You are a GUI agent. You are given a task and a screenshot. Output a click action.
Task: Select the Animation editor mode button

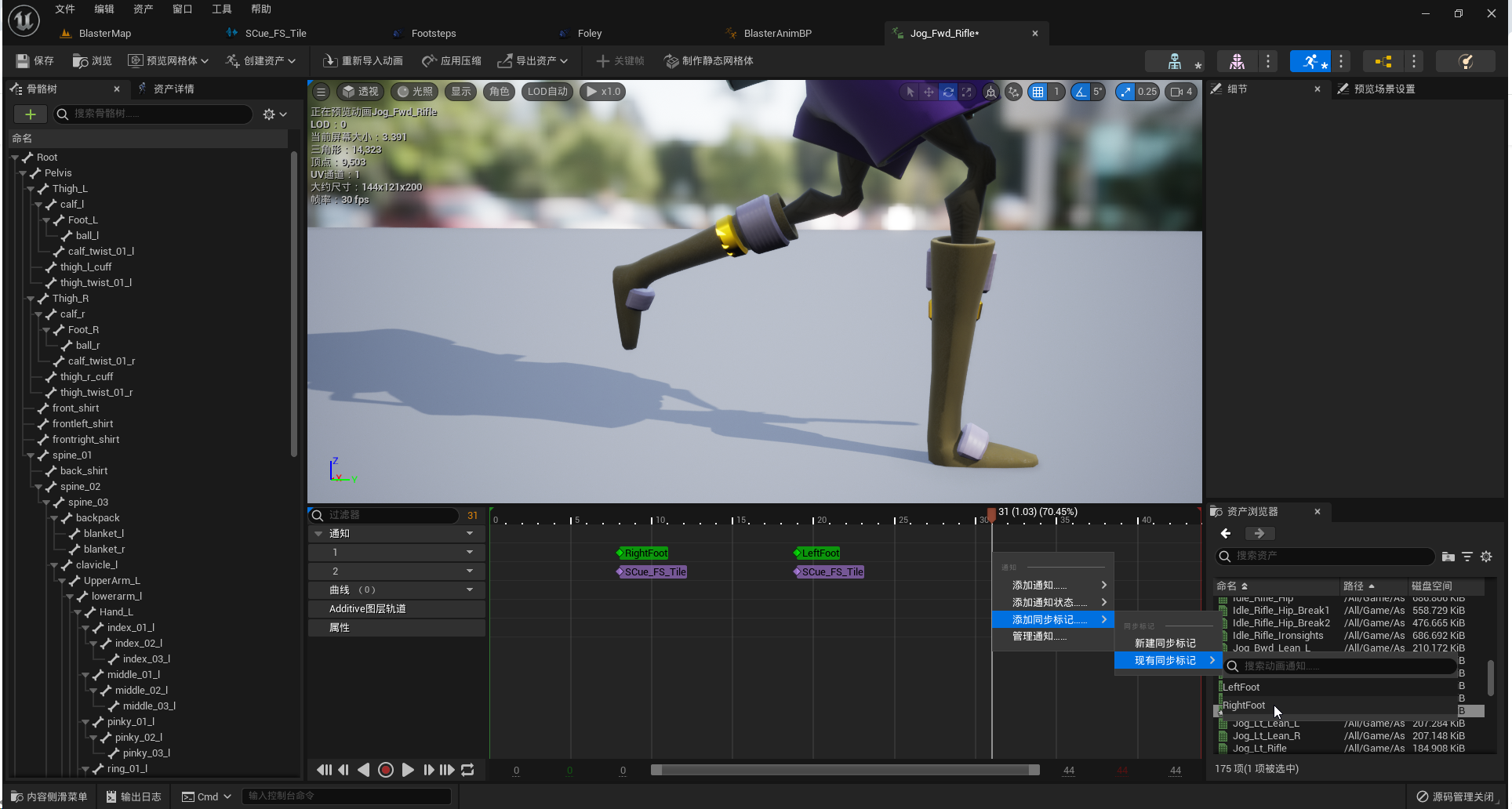pos(1310,61)
